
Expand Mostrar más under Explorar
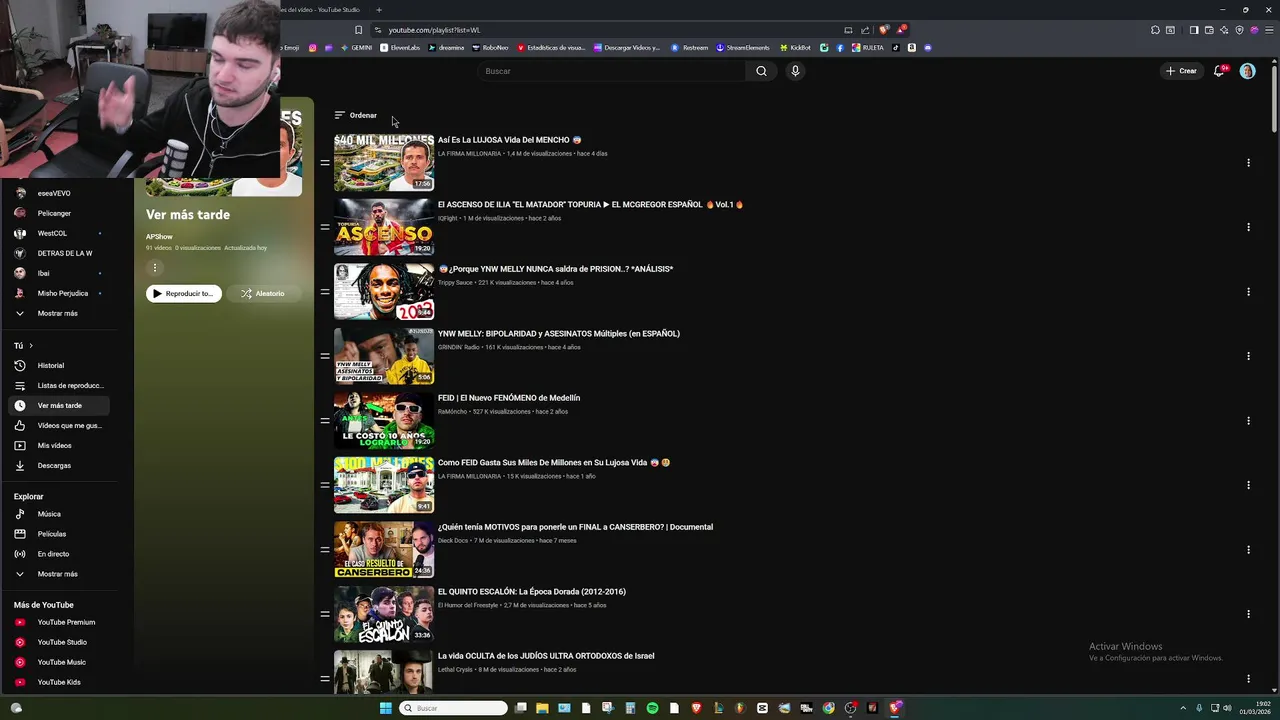coord(60,574)
